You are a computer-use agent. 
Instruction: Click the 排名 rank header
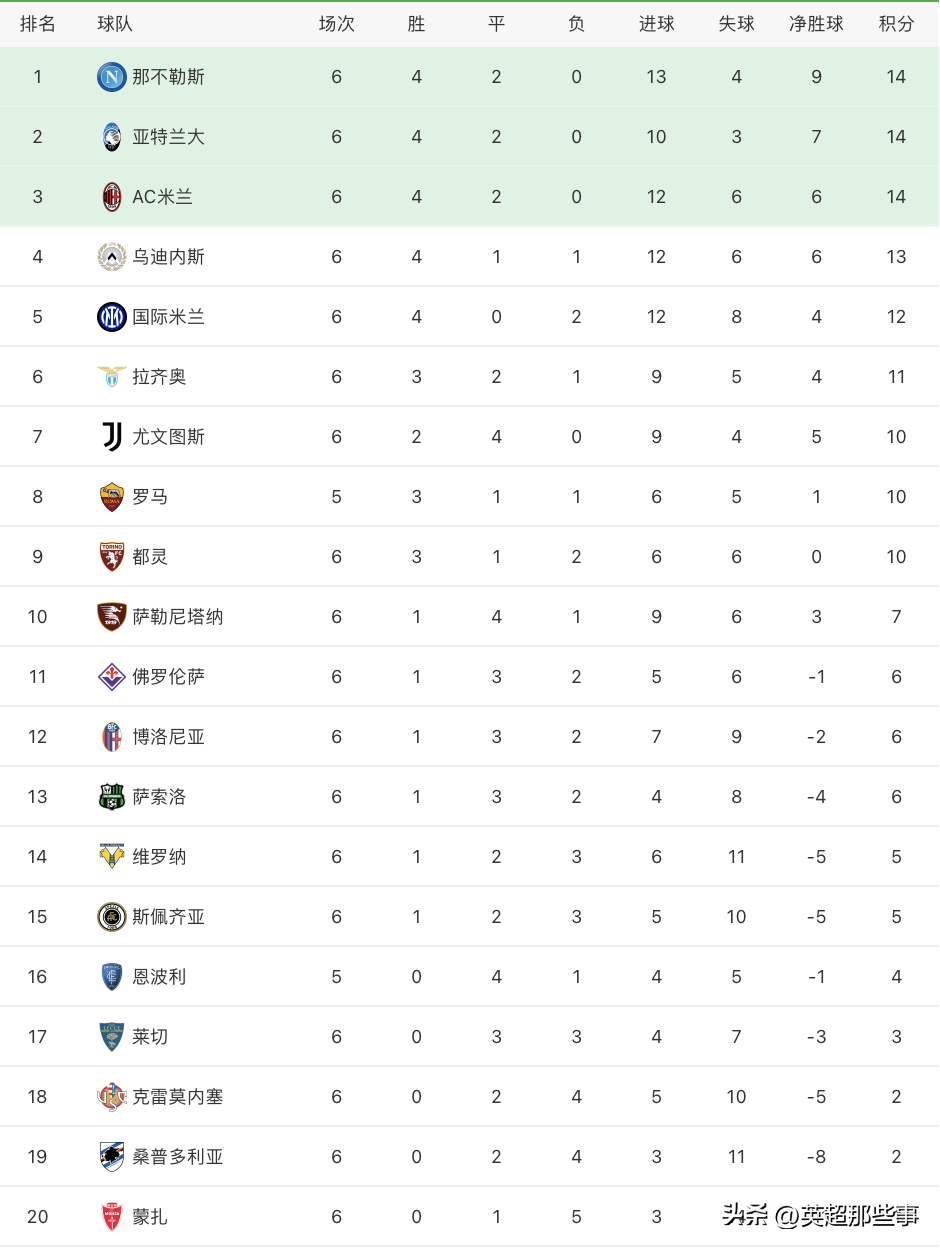pyautogui.click(x=38, y=24)
